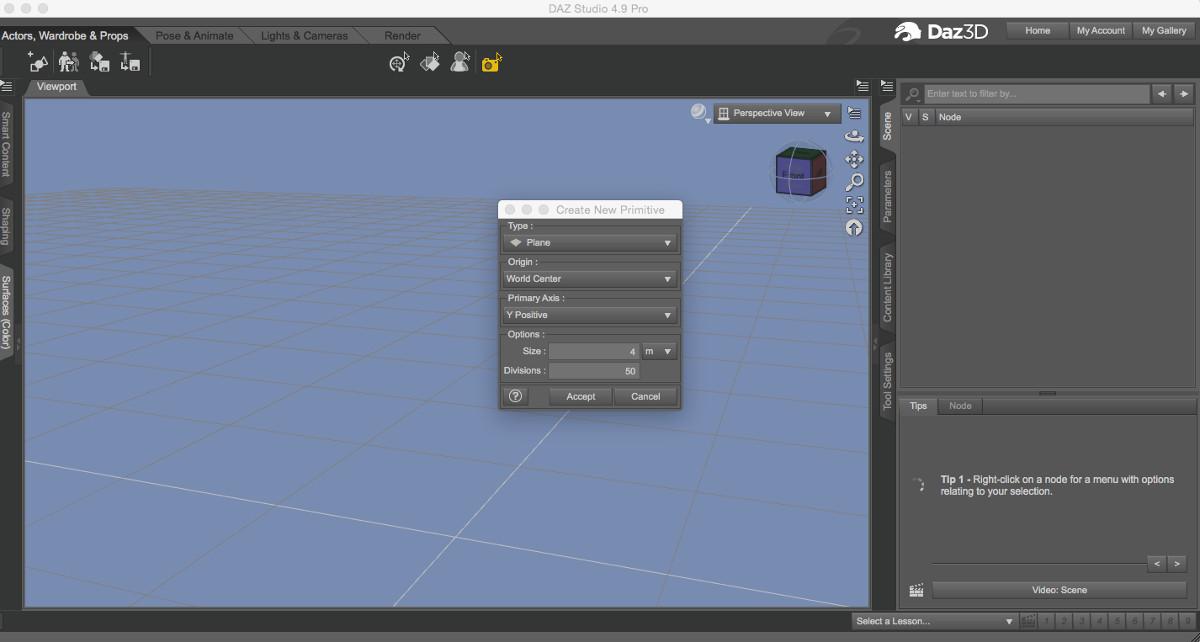Click the lesson clapperboard icon in bottom bar

click(x=1029, y=621)
